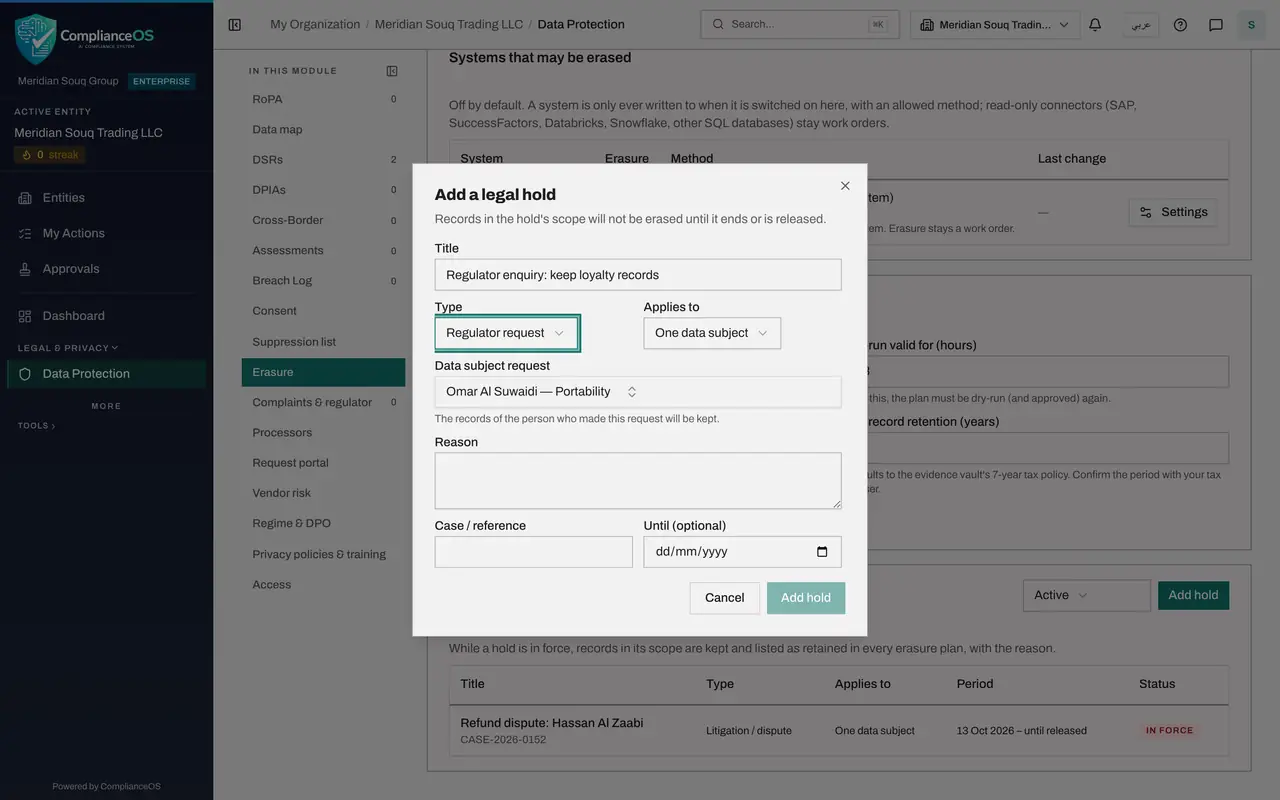Click into the Title field
This screenshot has height=800, width=1280.
(x=638, y=275)
